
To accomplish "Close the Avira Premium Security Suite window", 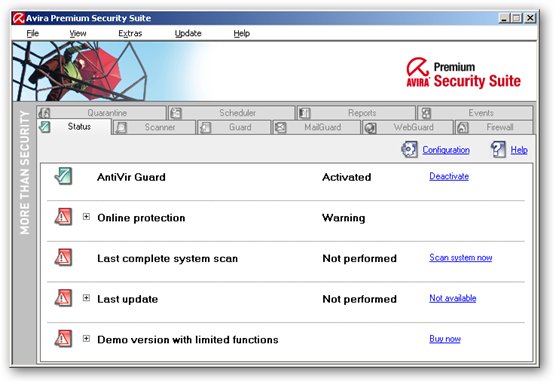I will tap(530, 18).
